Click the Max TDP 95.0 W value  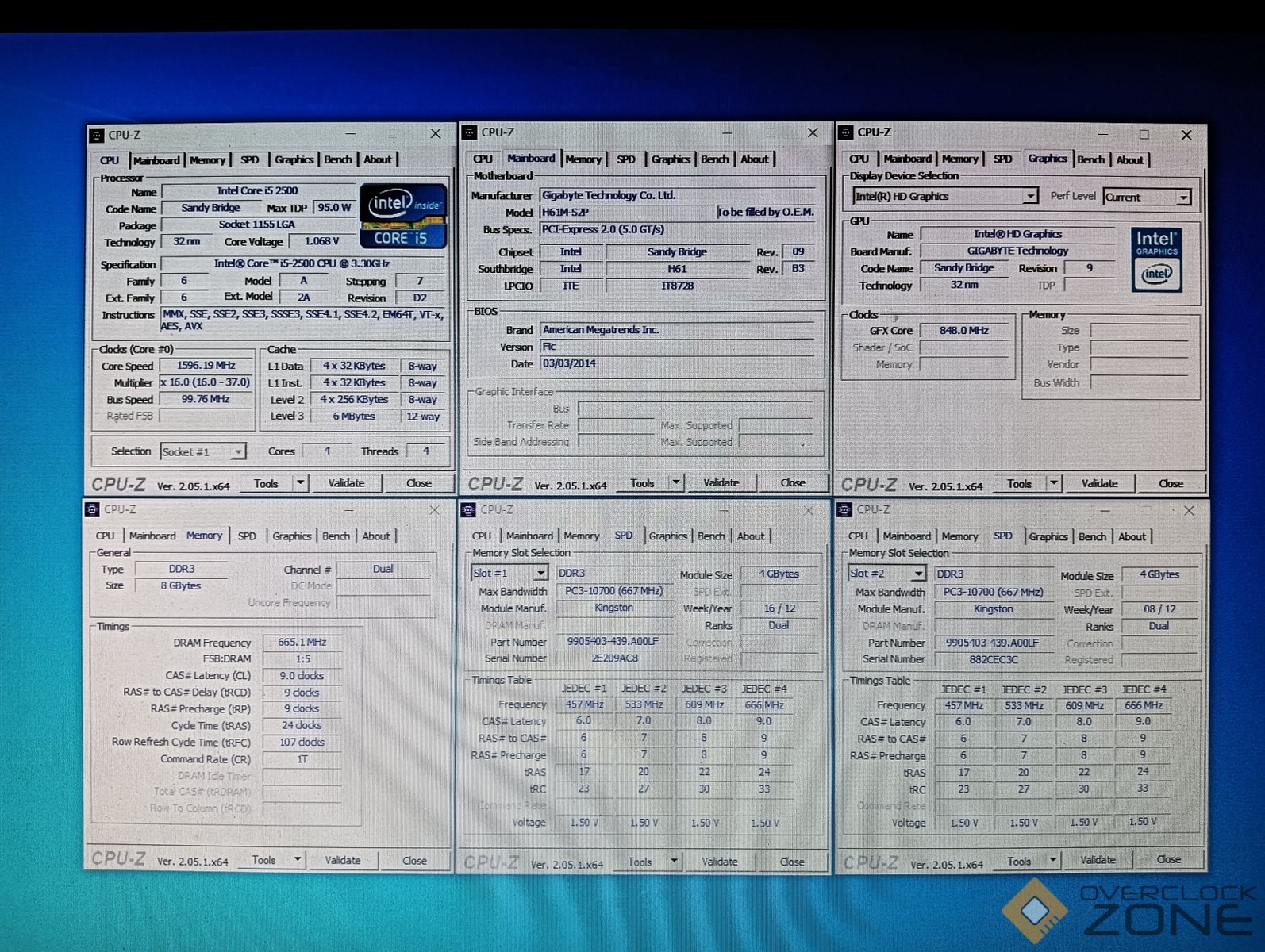(x=334, y=207)
